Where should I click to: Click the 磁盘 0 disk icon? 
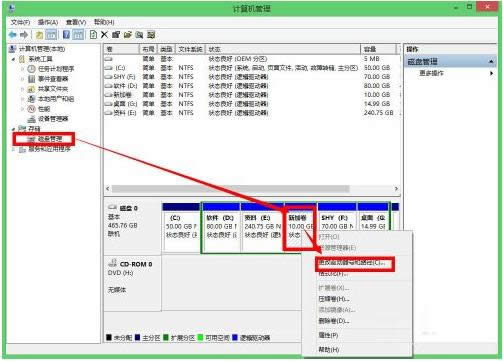pyautogui.click(x=112, y=208)
